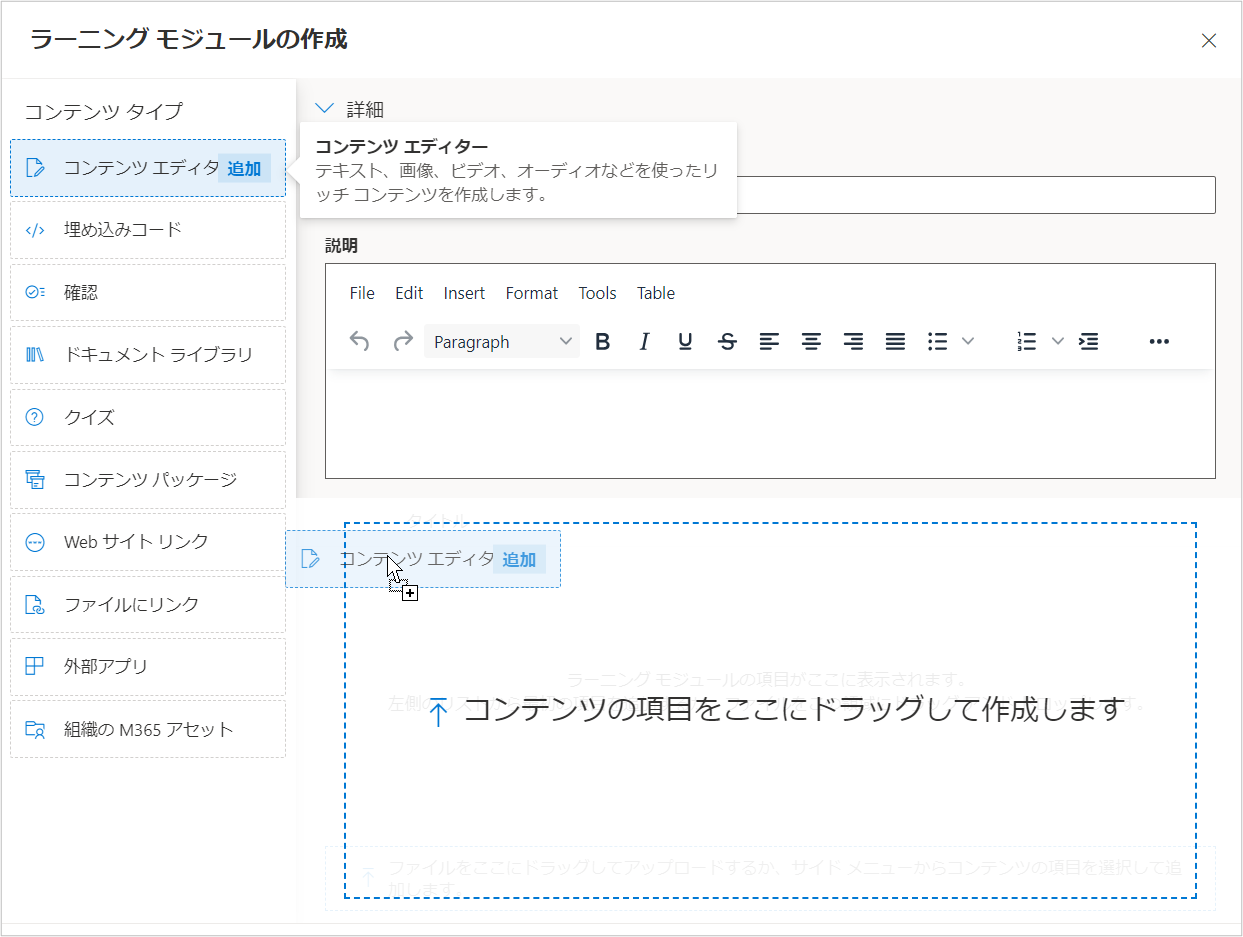The width and height of the screenshot is (1243, 937).
Task: Click the M365 asset folder icon
Action: (x=35, y=729)
